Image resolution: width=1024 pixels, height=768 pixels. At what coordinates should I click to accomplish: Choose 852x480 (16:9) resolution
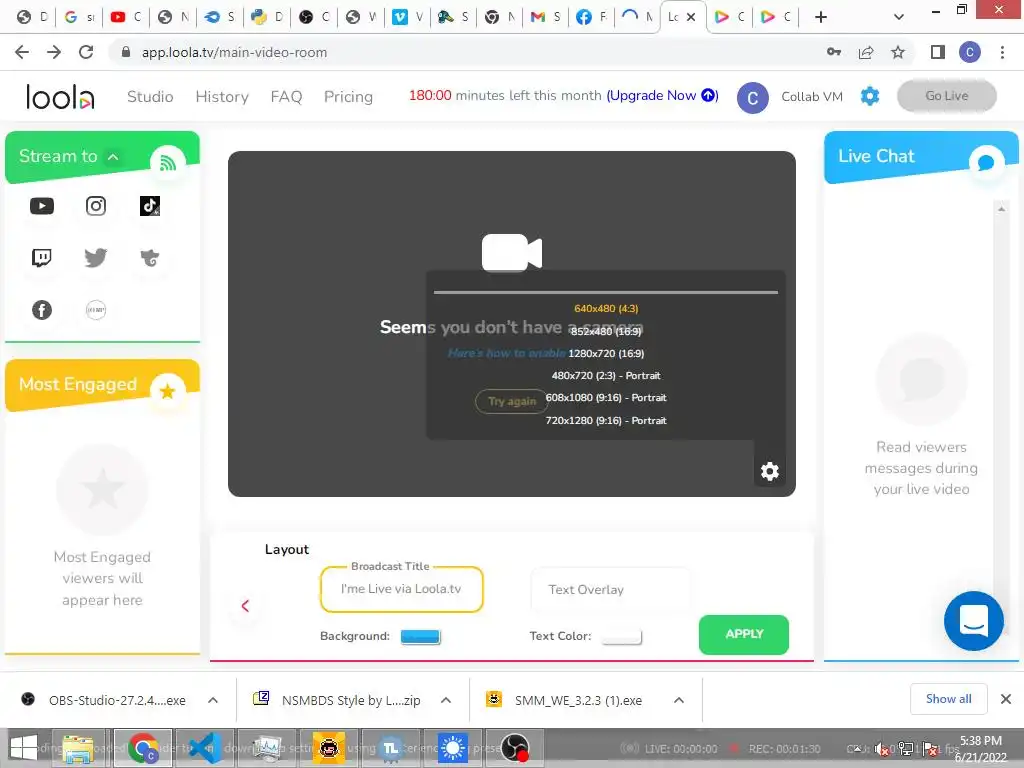[606, 331]
